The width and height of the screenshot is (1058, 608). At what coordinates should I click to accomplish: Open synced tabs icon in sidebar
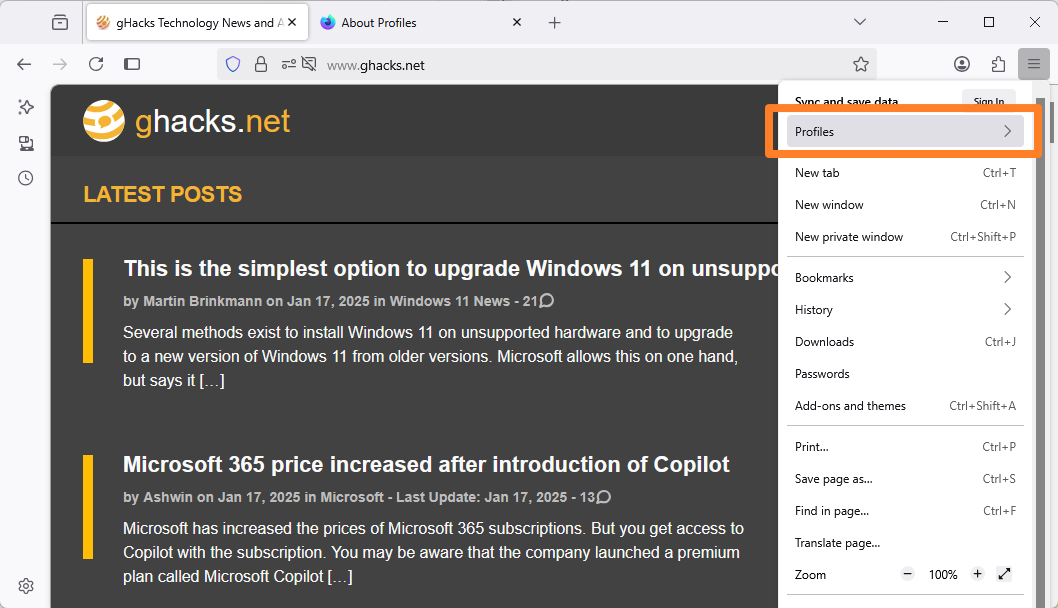[26, 143]
